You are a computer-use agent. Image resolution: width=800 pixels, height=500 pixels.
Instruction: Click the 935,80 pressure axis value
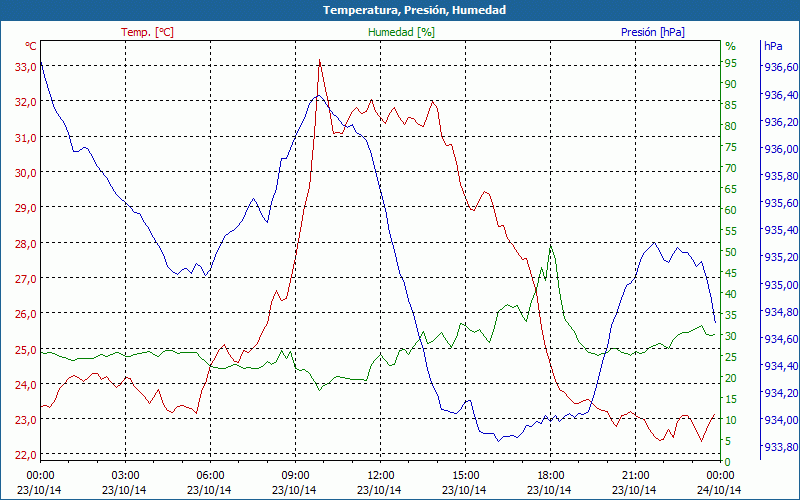(780, 176)
